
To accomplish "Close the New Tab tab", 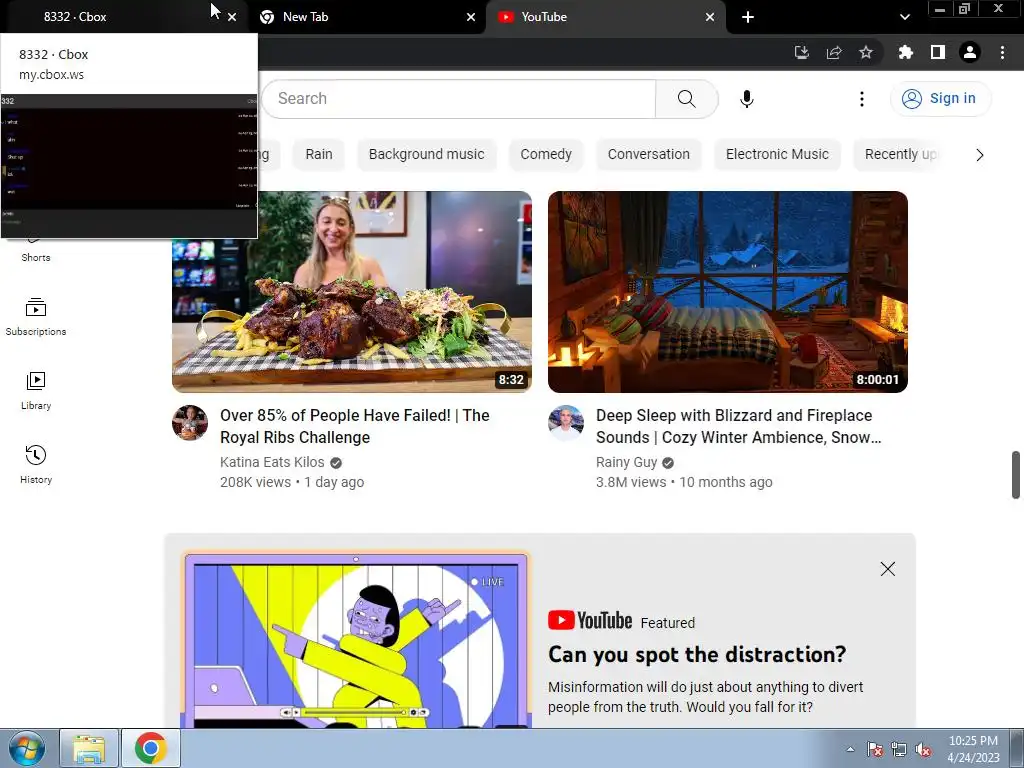I will coord(471,17).
